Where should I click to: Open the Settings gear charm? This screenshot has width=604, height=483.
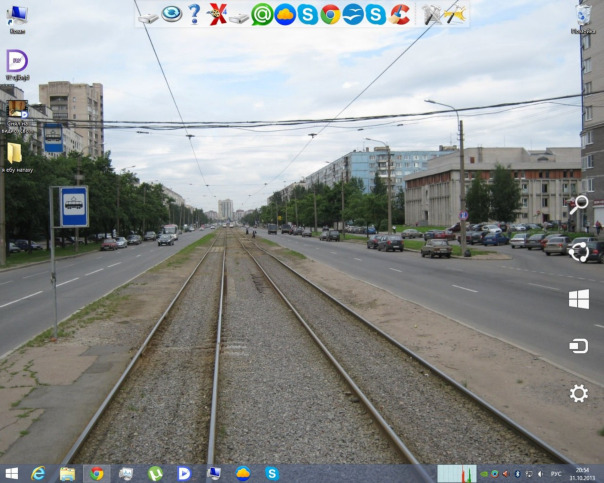click(x=579, y=393)
